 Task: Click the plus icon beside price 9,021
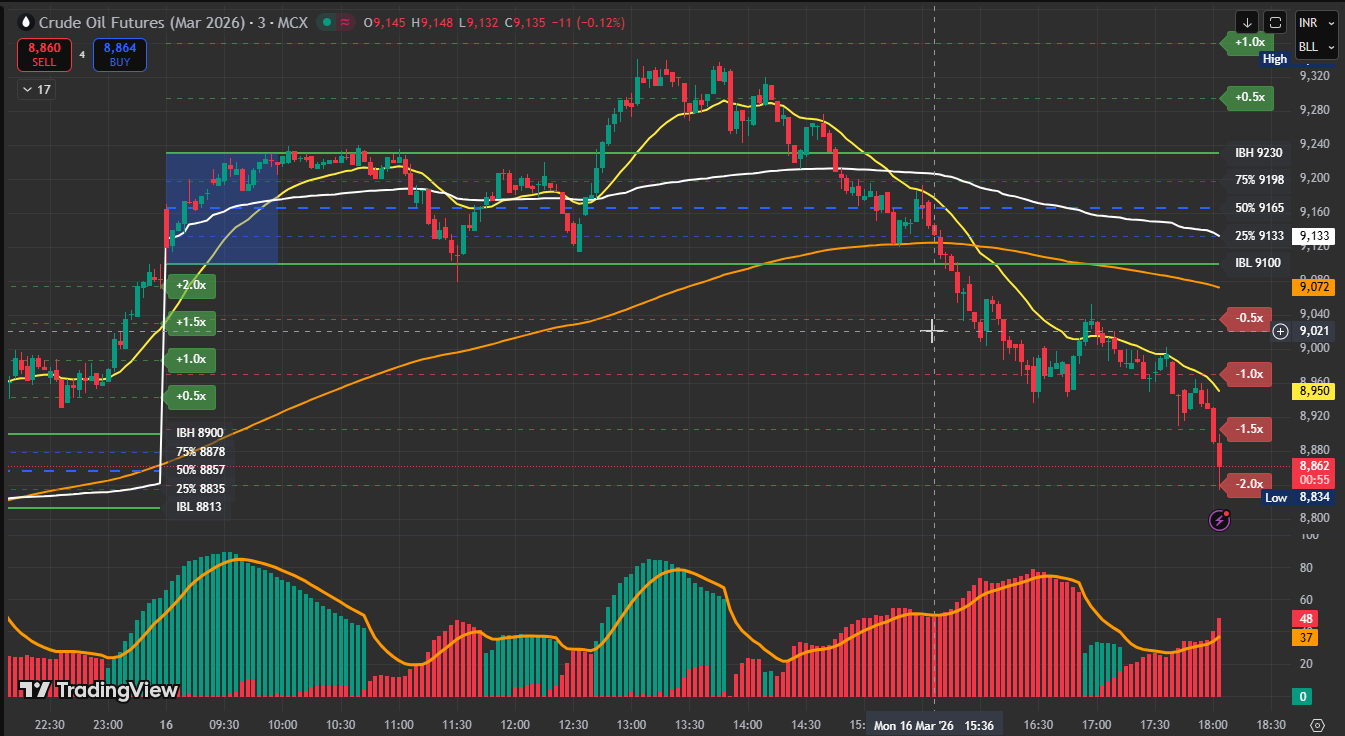tap(1280, 331)
